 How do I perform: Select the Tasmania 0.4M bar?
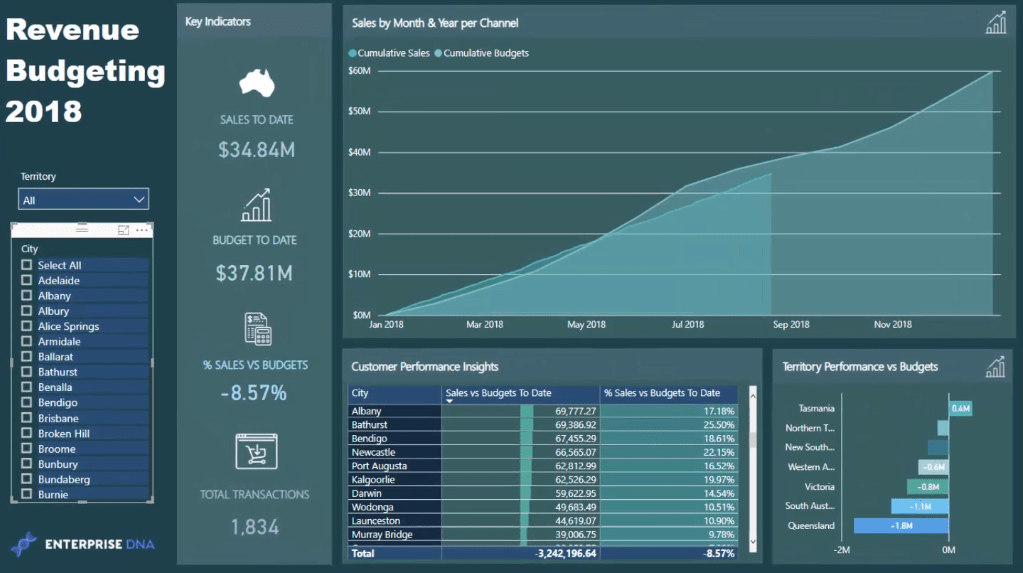[960, 409]
